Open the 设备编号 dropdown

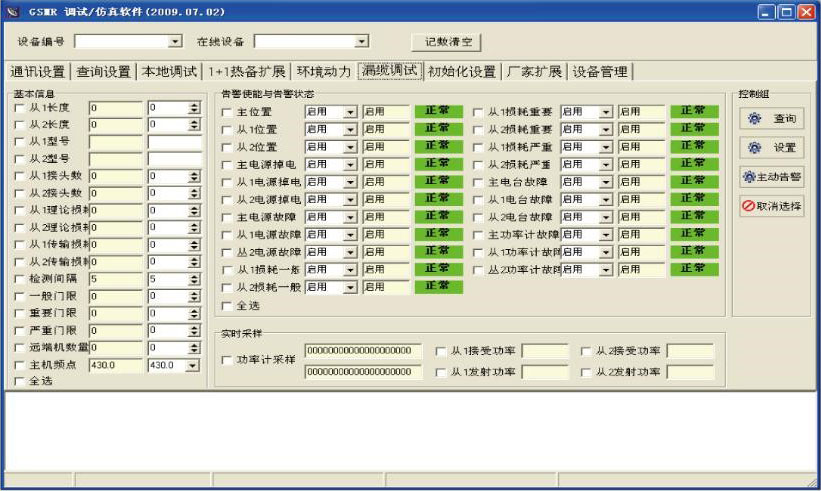click(175, 42)
